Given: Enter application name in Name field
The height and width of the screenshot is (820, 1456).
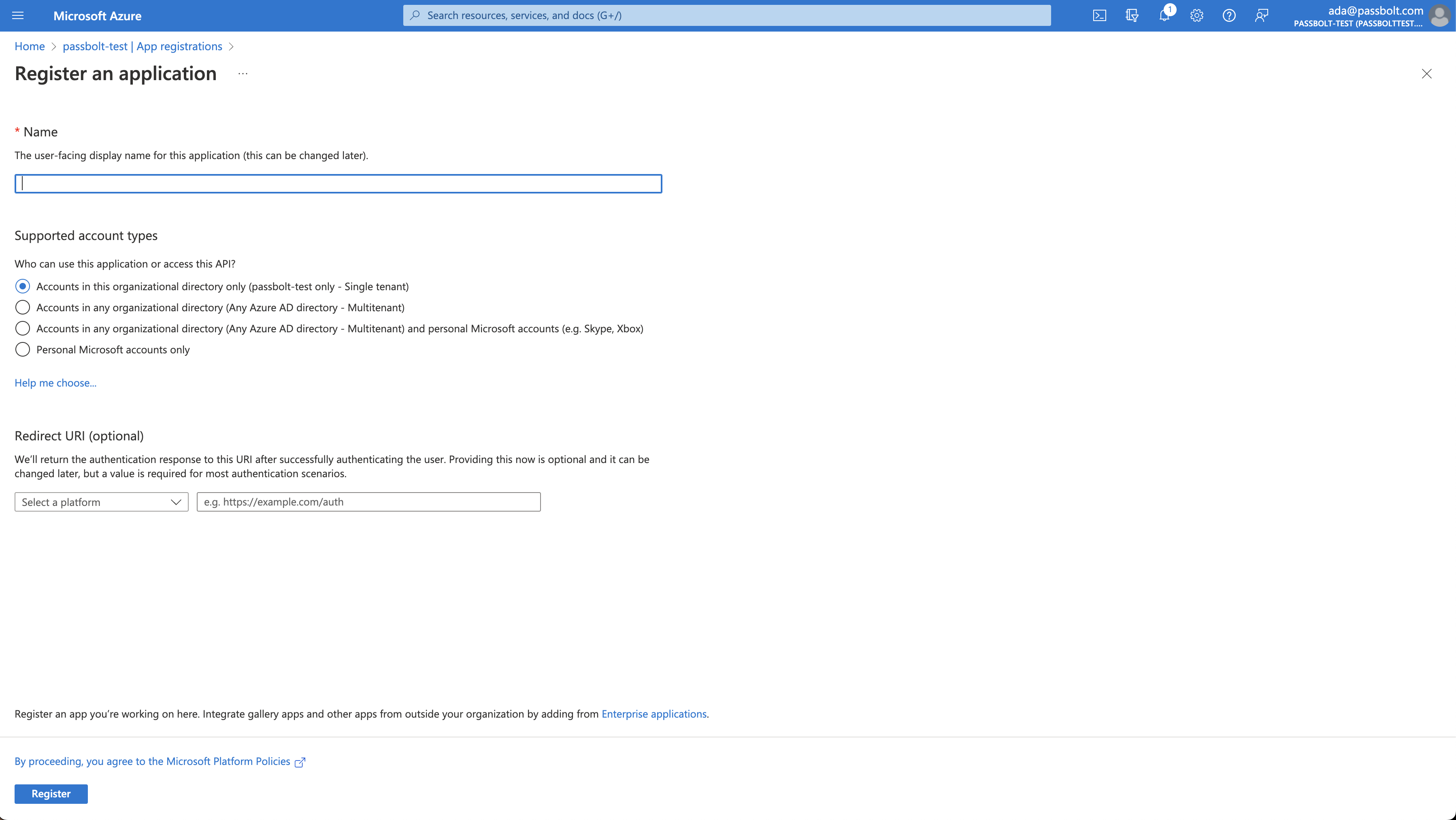Looking at the screenshot, I should pos(338,183).
